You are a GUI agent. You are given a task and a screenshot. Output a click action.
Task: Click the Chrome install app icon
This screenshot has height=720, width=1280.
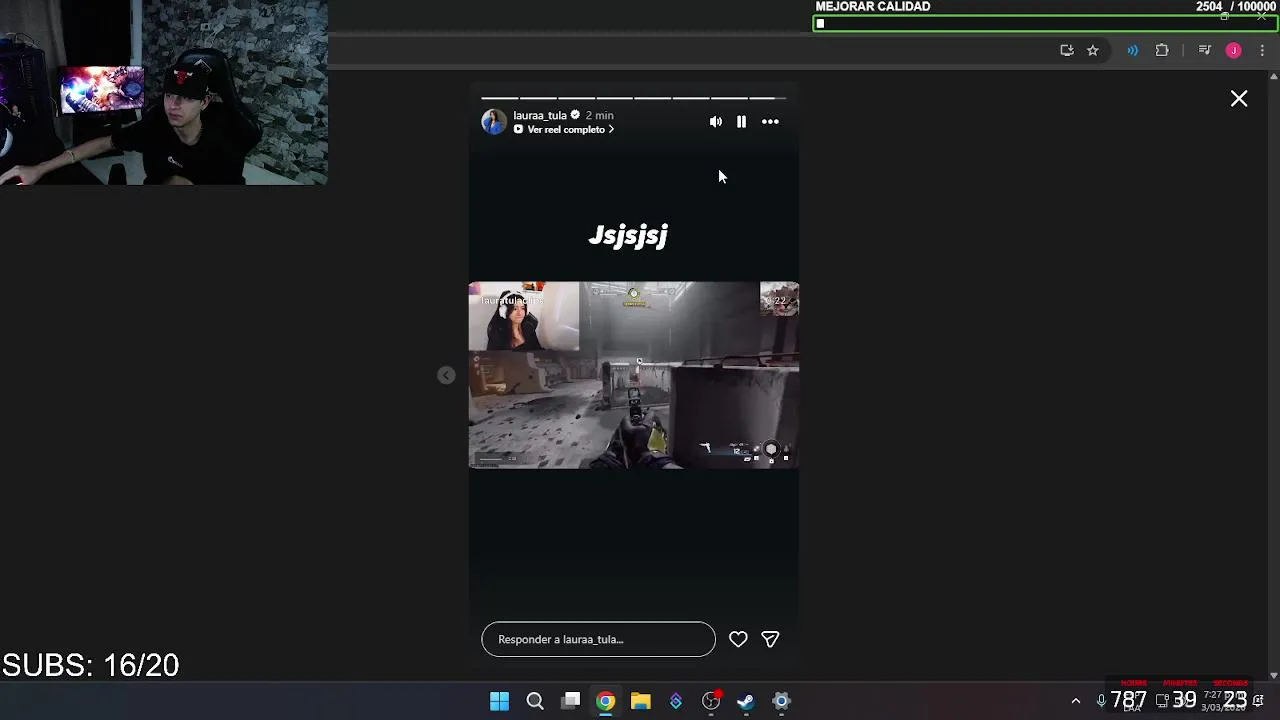[x=1067, y=50]
